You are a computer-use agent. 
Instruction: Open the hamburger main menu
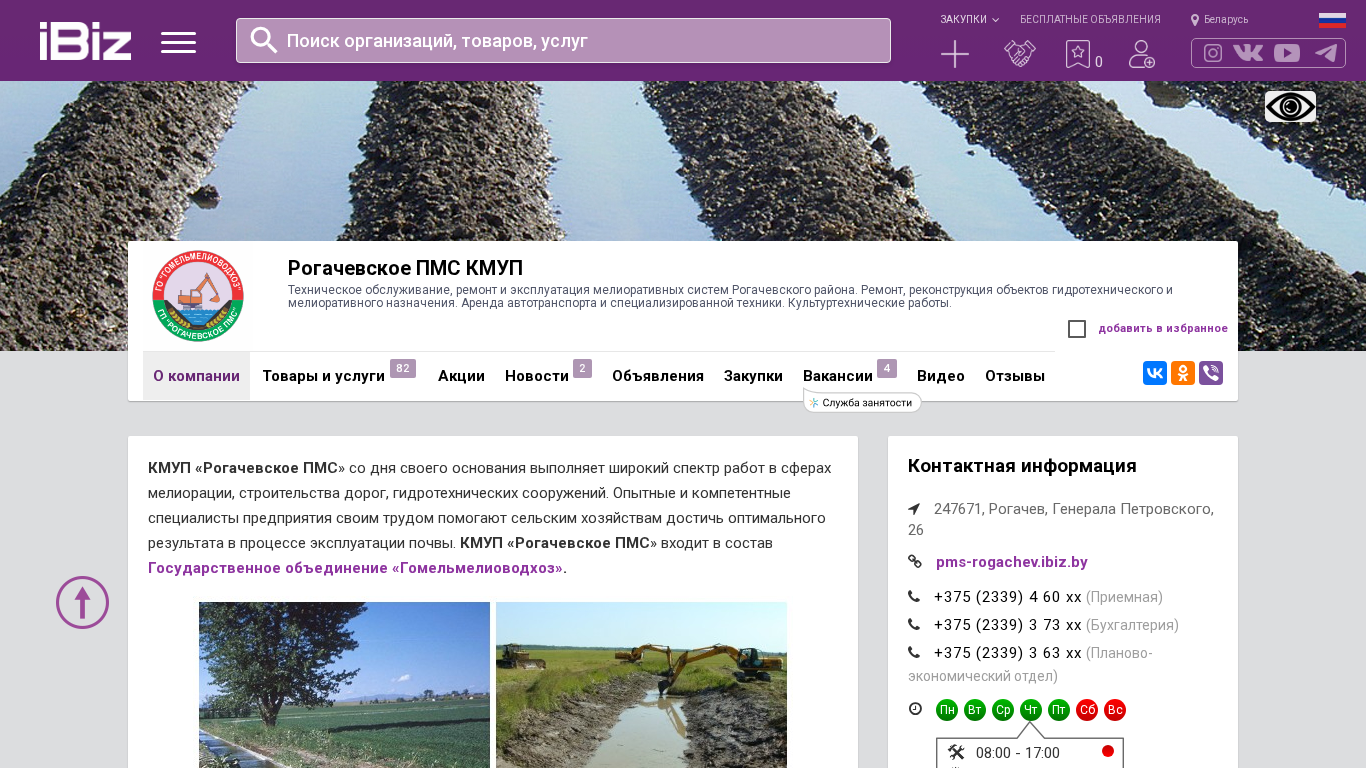point(178,42)
